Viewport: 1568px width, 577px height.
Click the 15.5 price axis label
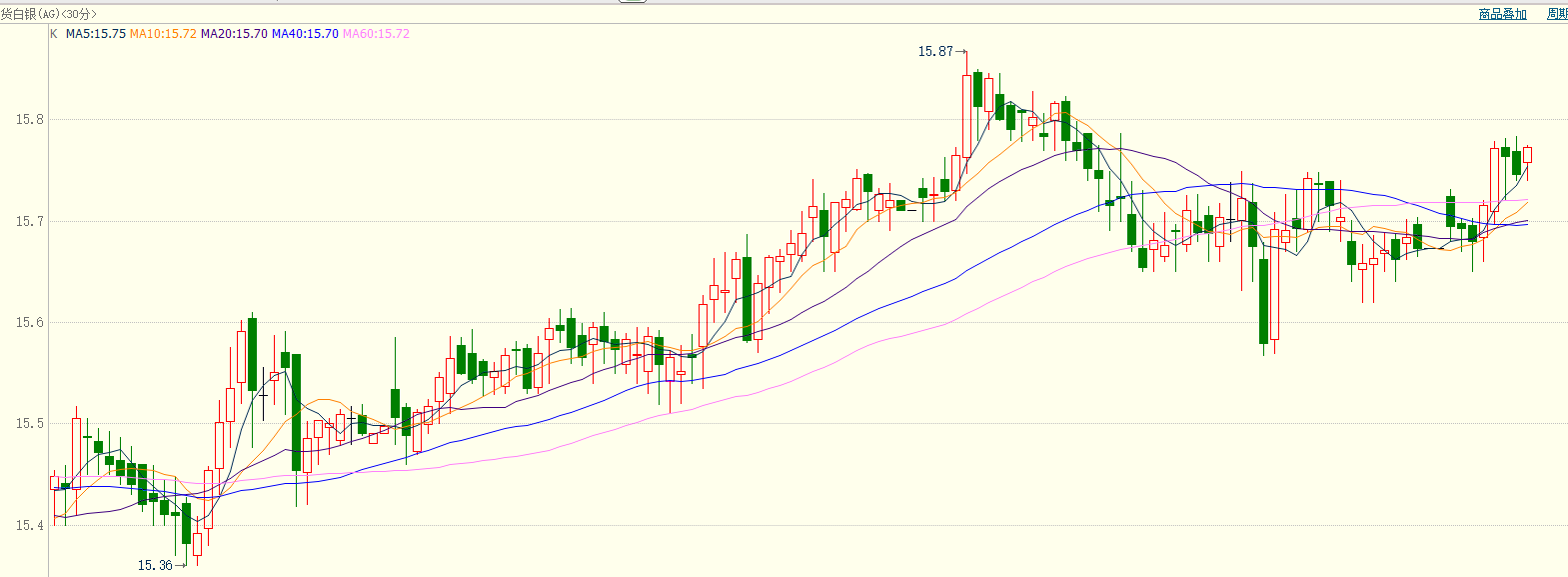[x=30, y=423]
